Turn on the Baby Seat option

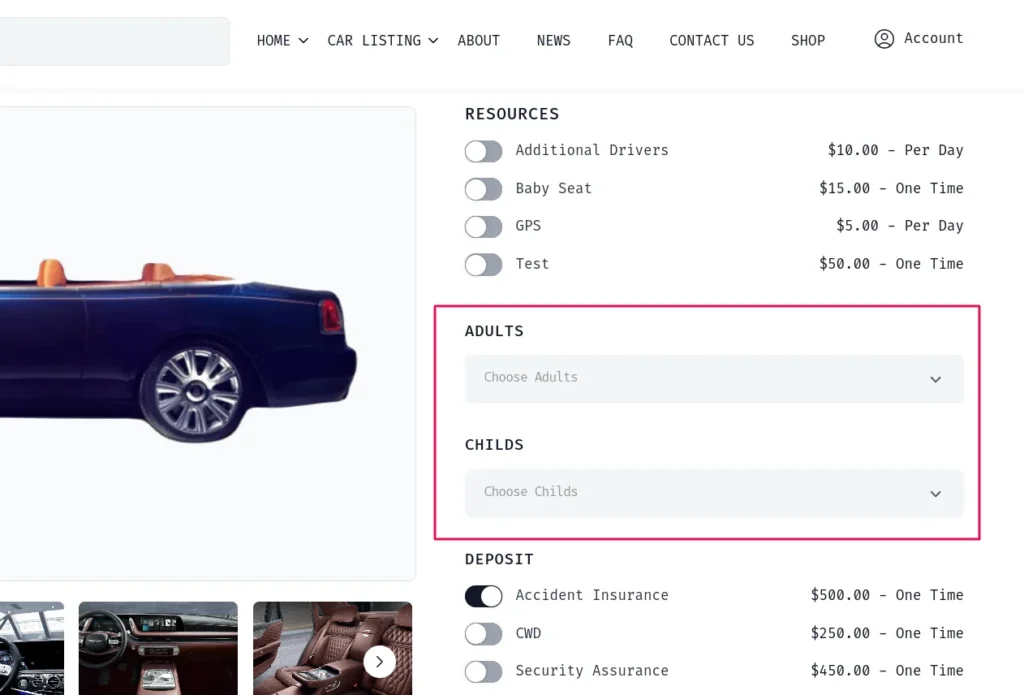tap(483, 189)
